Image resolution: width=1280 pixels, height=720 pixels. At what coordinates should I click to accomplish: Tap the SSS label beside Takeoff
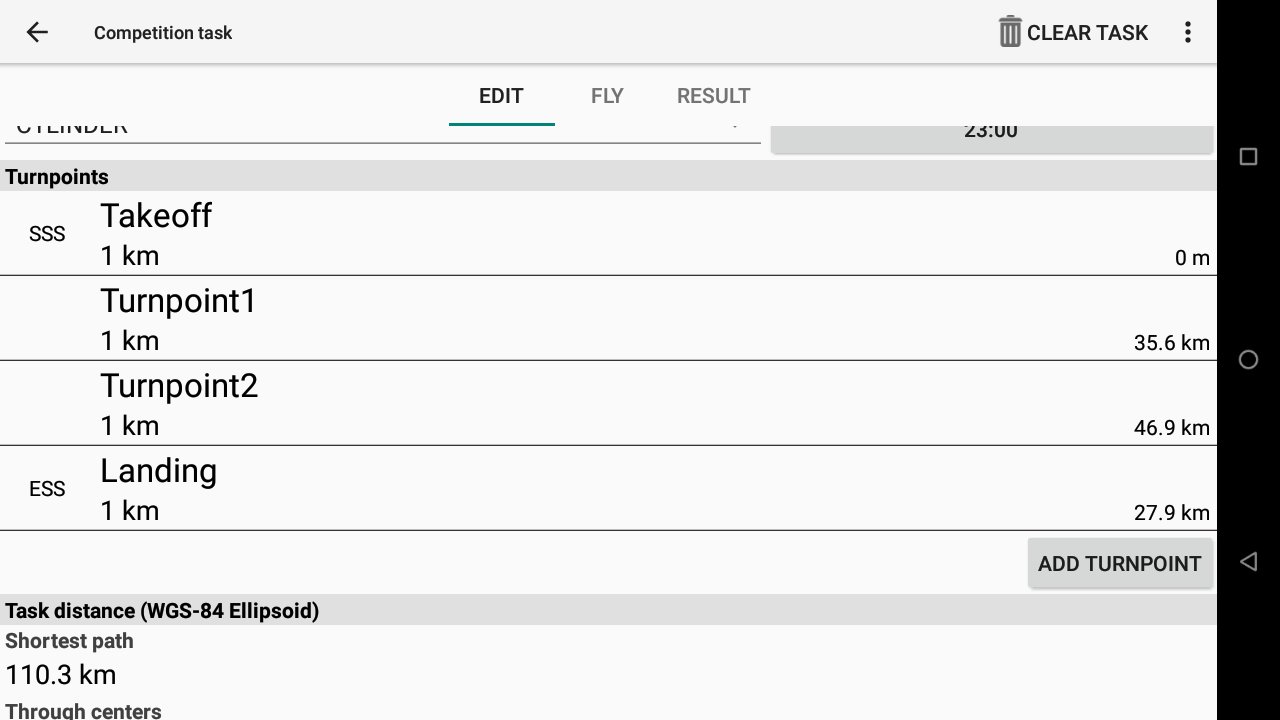(x=47, y=234)
